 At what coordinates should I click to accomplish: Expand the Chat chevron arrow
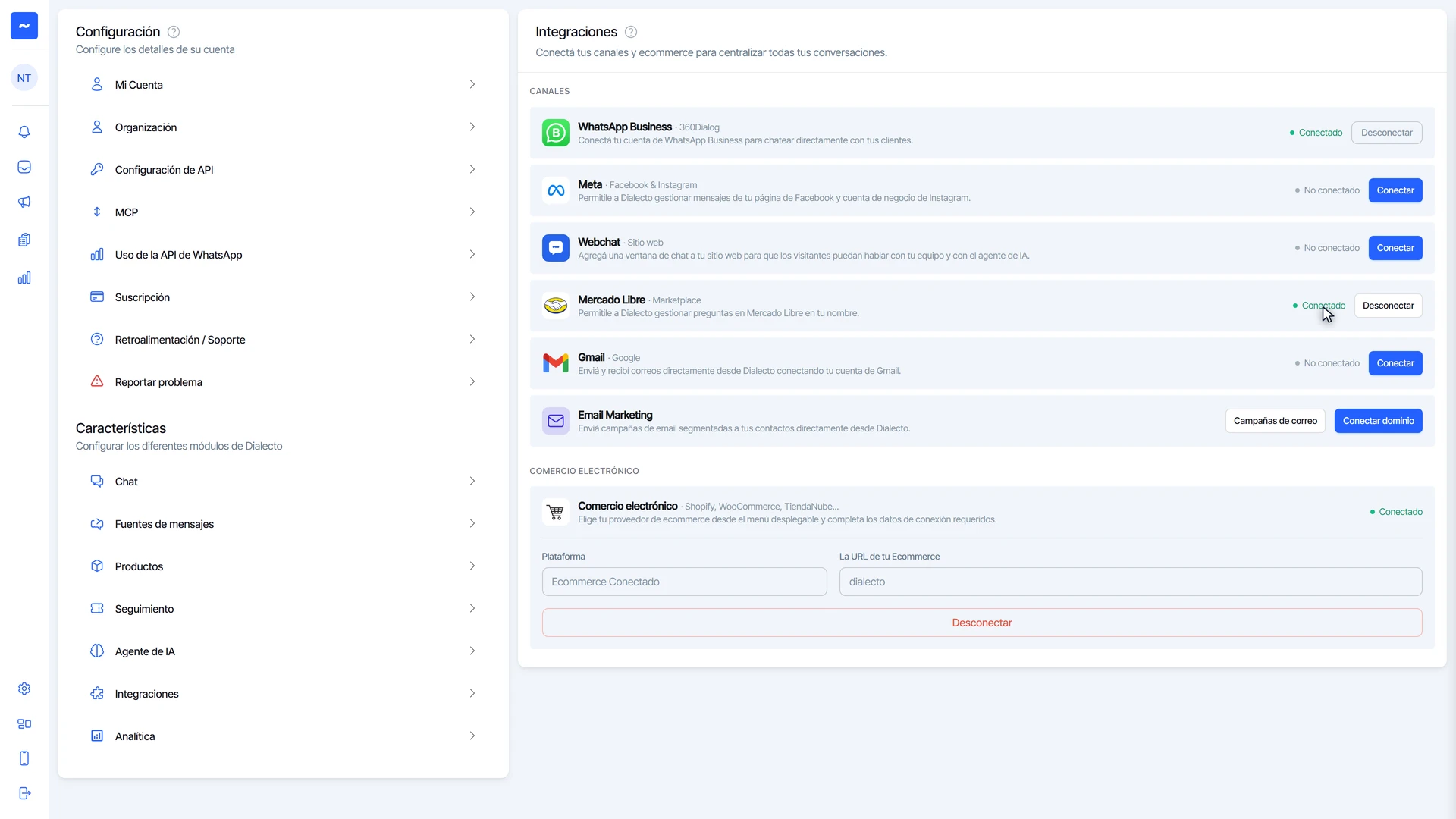pyautogui.click(x=472, y=481)
